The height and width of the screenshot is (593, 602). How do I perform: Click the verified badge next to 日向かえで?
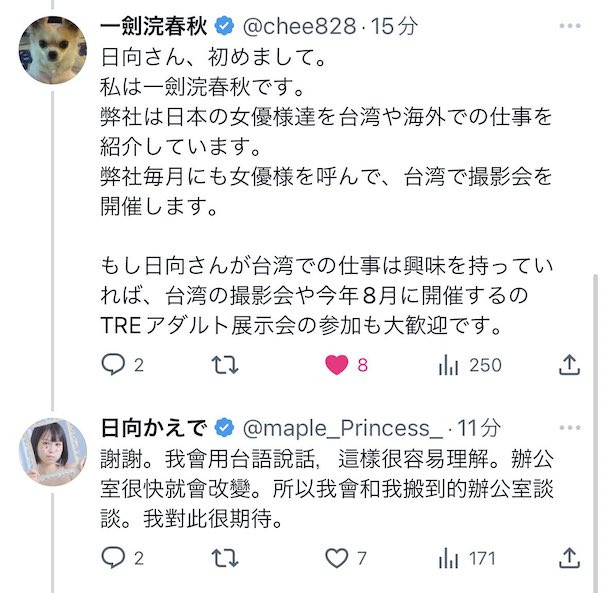(x=224, y=428)
